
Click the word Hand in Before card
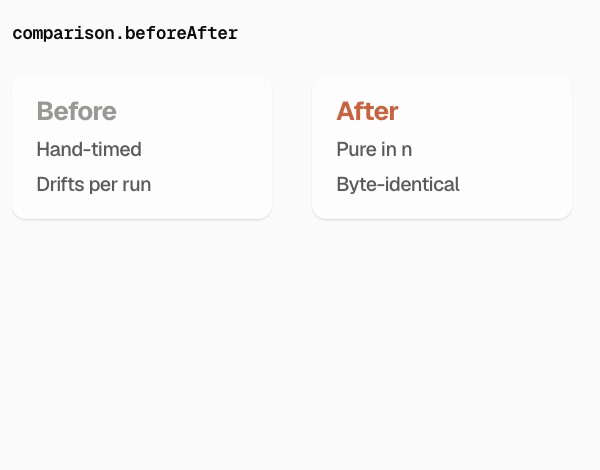(x=56, y=149)
